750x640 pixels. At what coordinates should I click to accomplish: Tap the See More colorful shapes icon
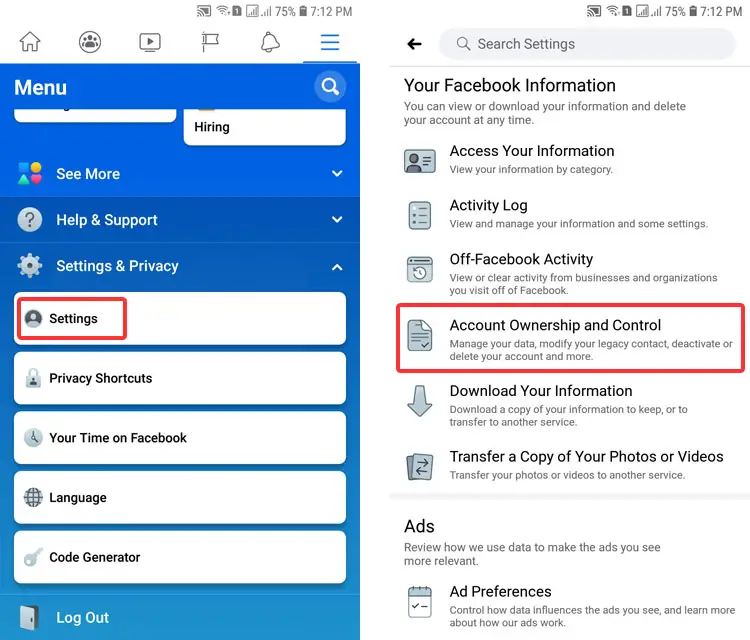pos(30,174)
